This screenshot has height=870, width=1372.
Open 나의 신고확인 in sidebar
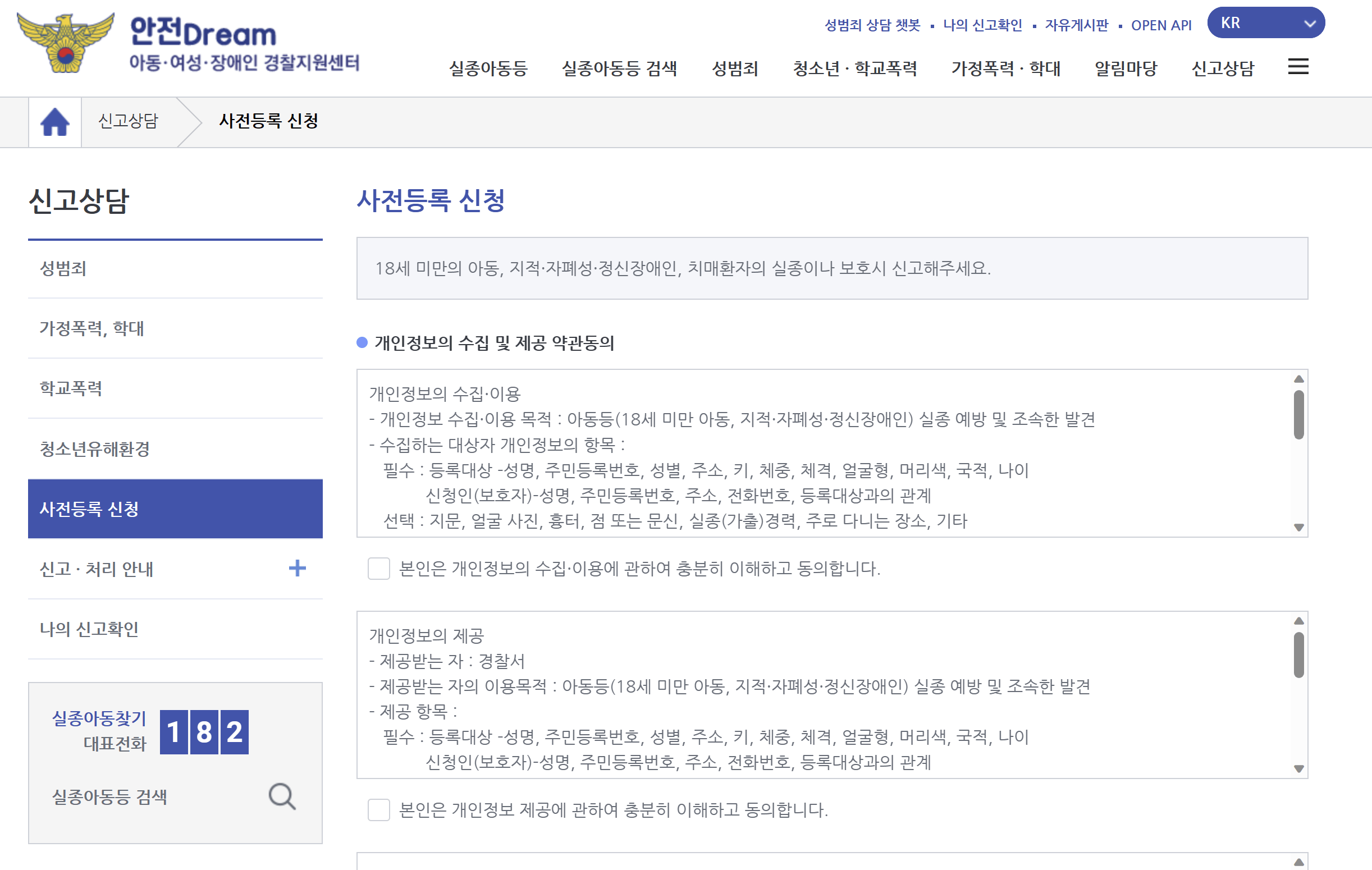pyautogui.click(x=89, y=629)
